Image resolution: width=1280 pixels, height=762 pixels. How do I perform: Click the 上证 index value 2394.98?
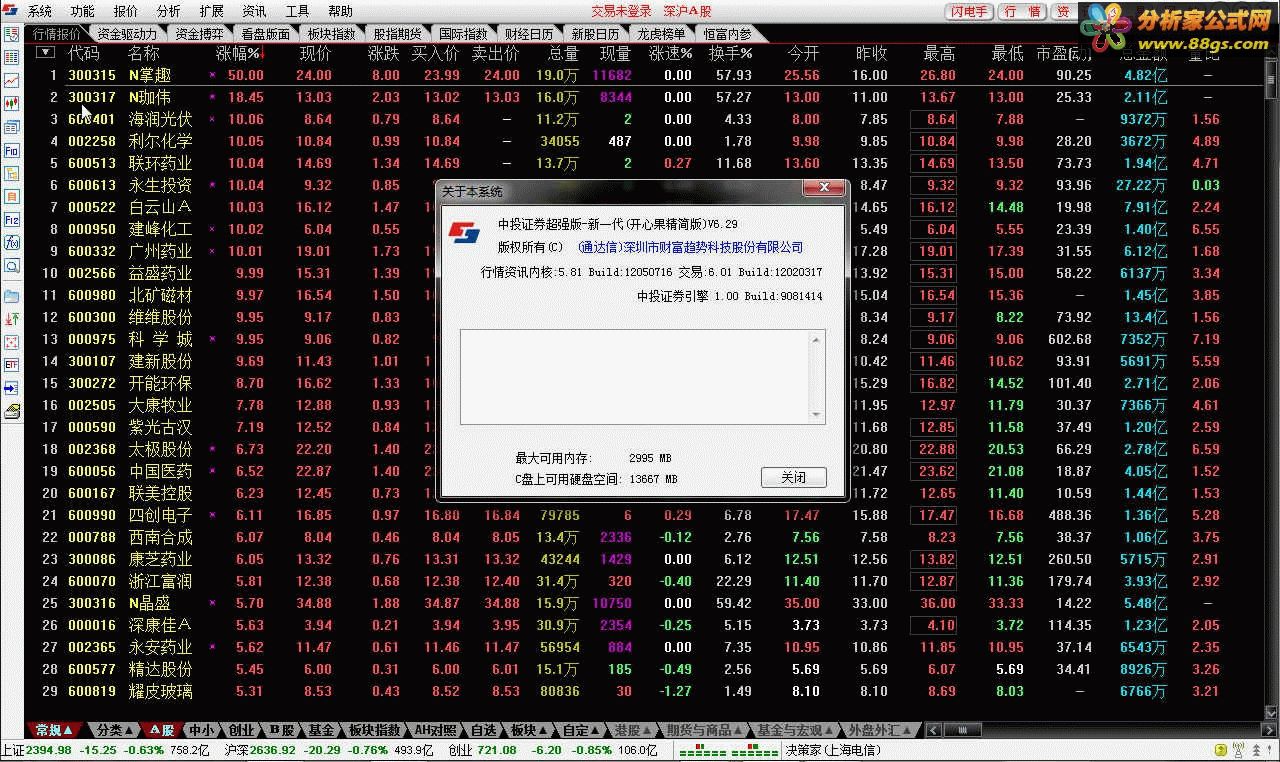[x=48, y=750]
